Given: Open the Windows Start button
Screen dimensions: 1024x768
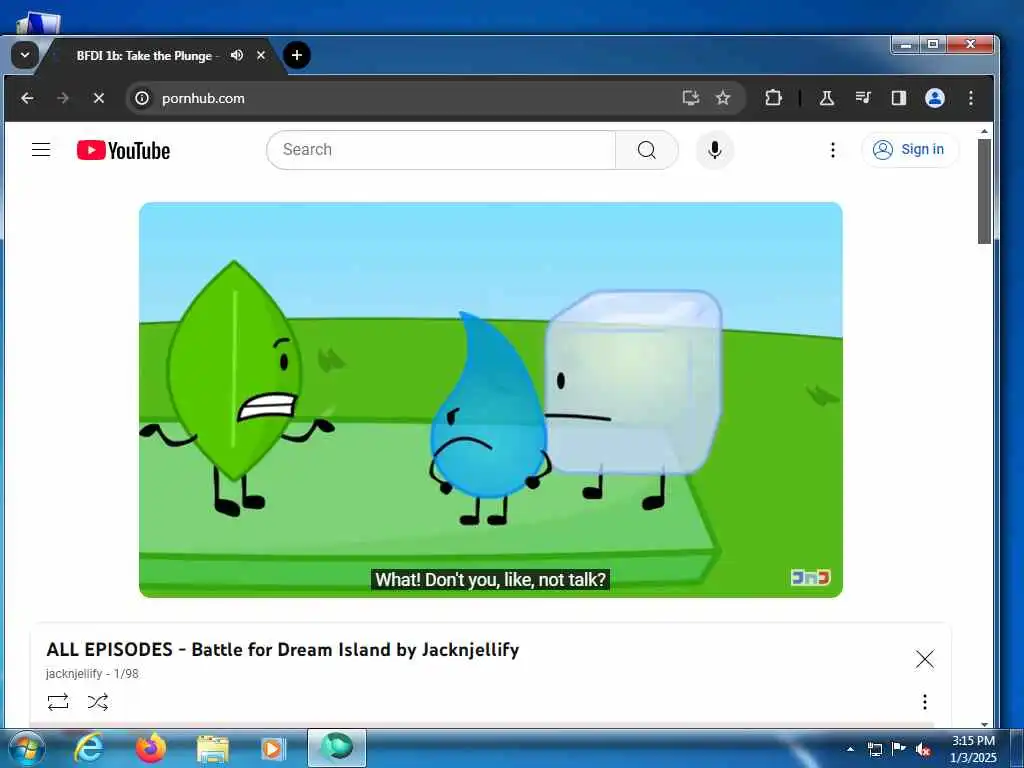Looking at the screenshot, I should (x=27, y=748).
